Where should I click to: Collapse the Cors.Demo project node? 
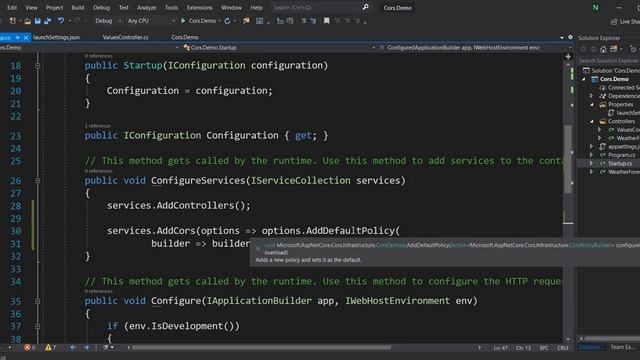click(584, 79)
